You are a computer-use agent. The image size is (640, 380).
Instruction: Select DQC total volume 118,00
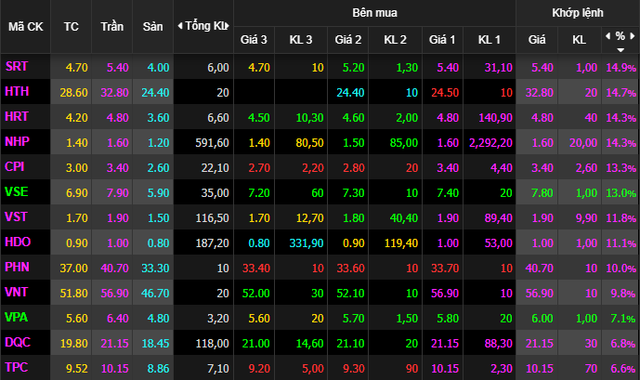coord(212,344)
